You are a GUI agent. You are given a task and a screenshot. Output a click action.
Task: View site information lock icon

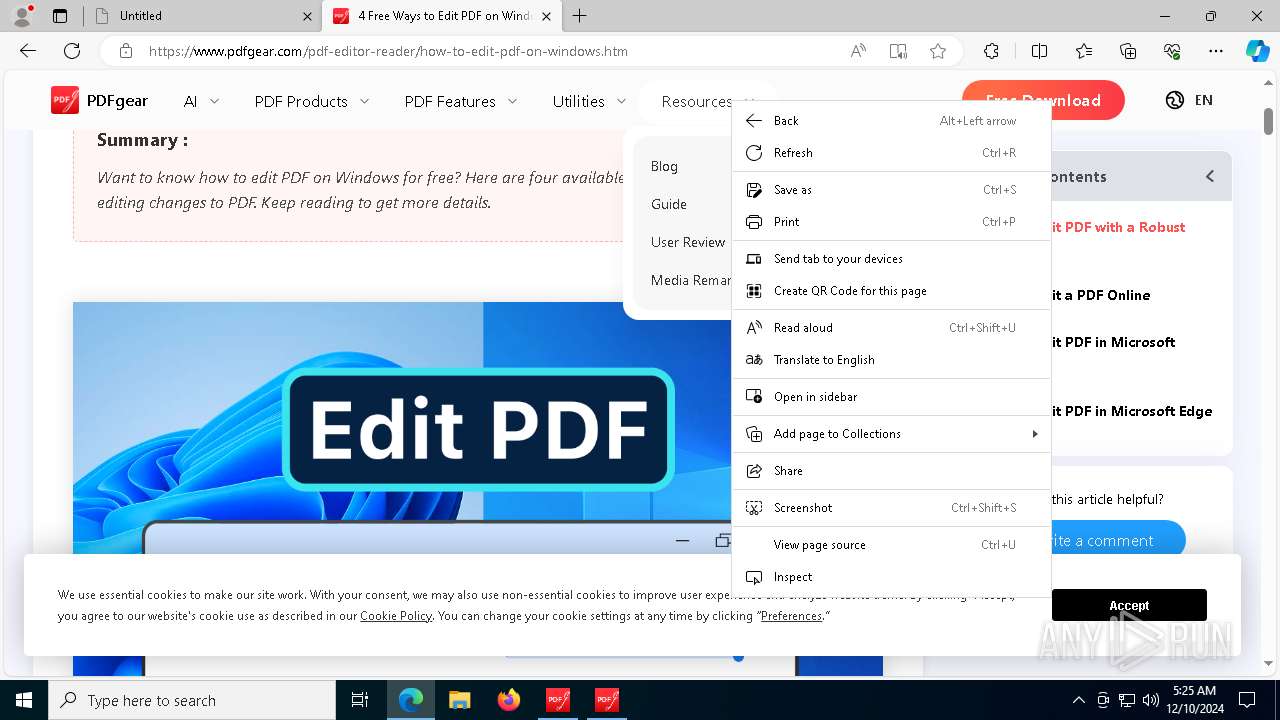[125, 51]
